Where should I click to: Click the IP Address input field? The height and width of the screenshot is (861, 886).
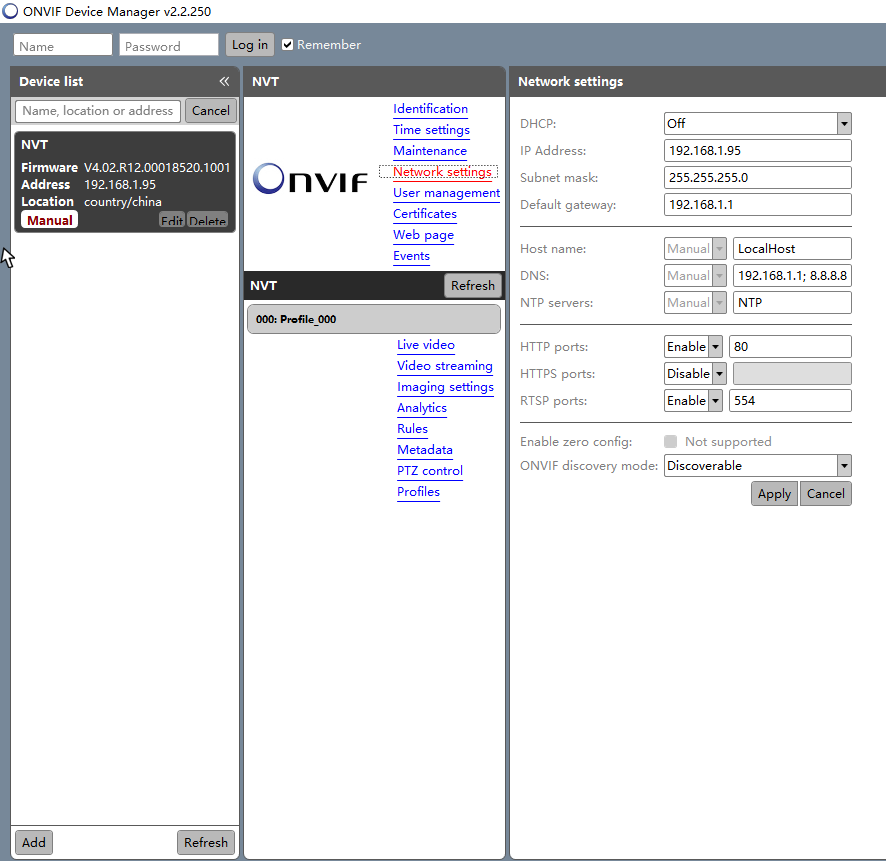(757, 150)
